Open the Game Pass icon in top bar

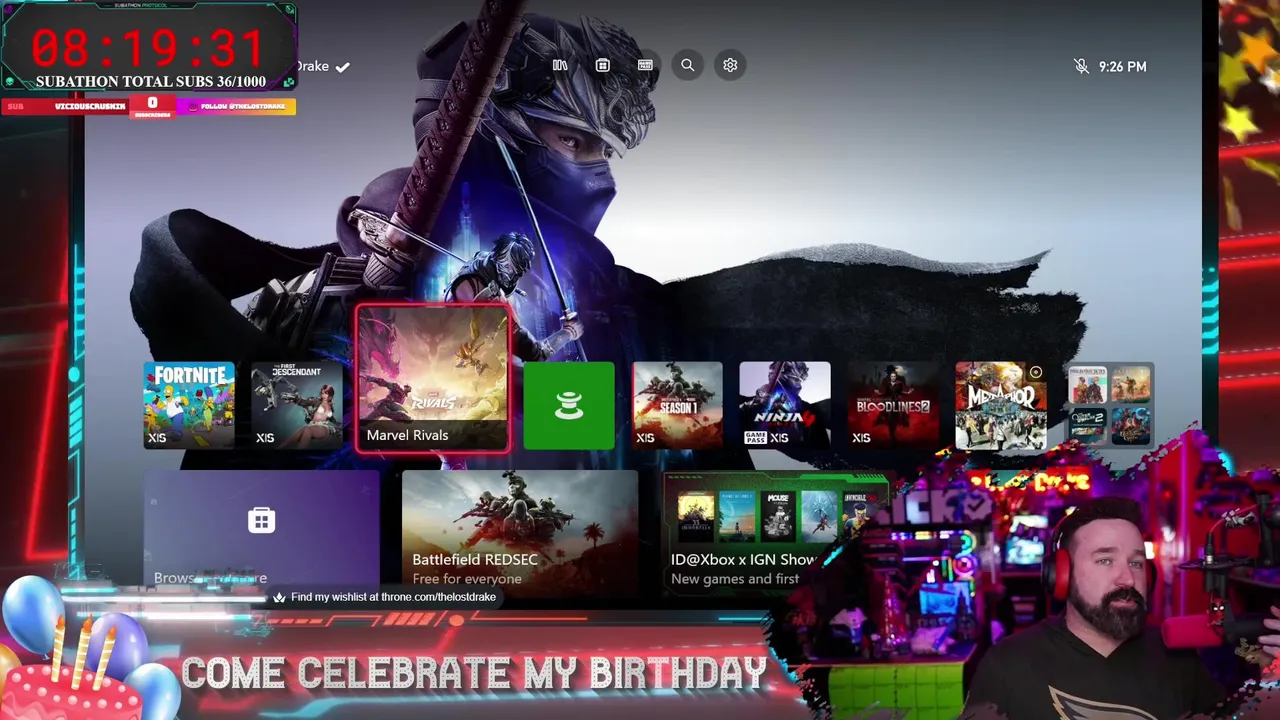pyautogui.click(x=645, y=65)
